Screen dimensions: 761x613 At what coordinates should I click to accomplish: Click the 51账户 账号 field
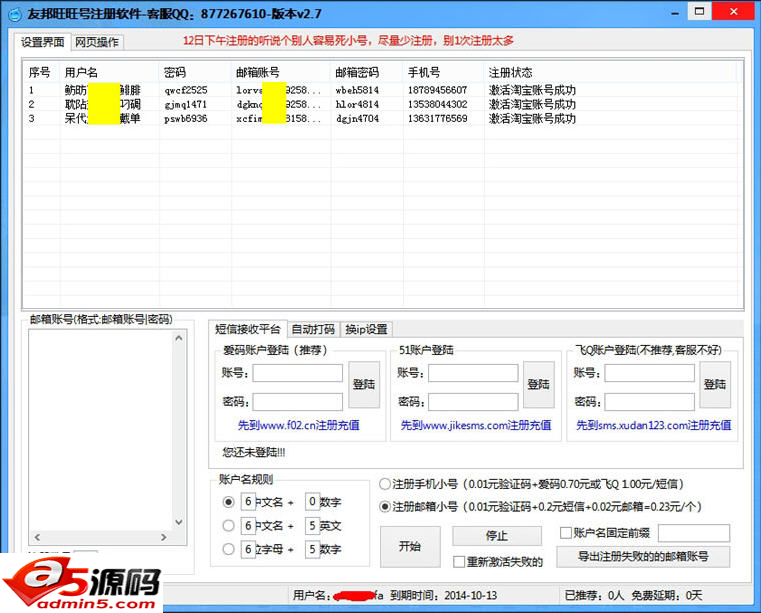pyautogui.click(x=473, y=373)
